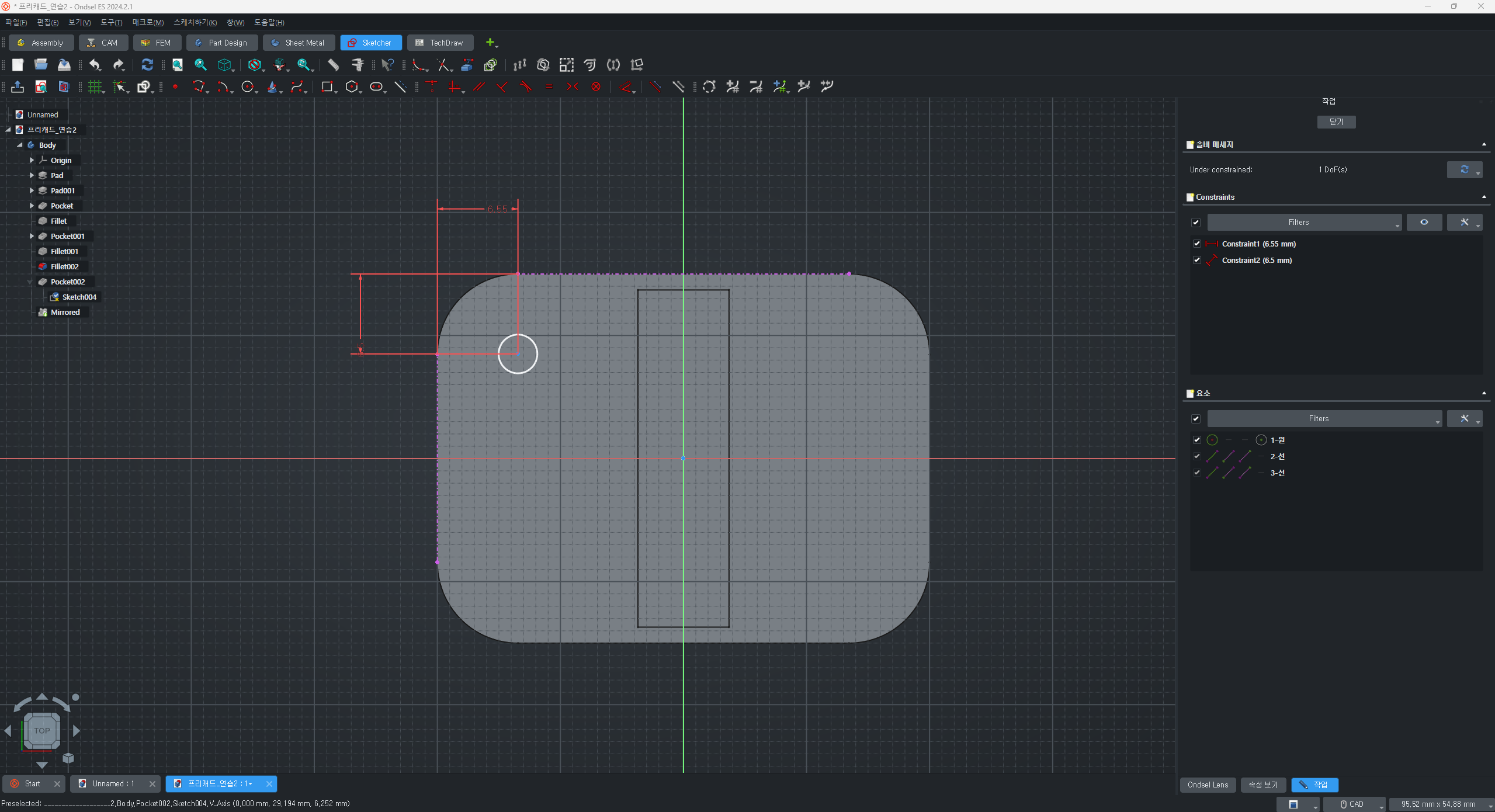Apply the equality constraint tool
The height and width of the screenshot is (812, 1495).
click(x=549, y=87)
